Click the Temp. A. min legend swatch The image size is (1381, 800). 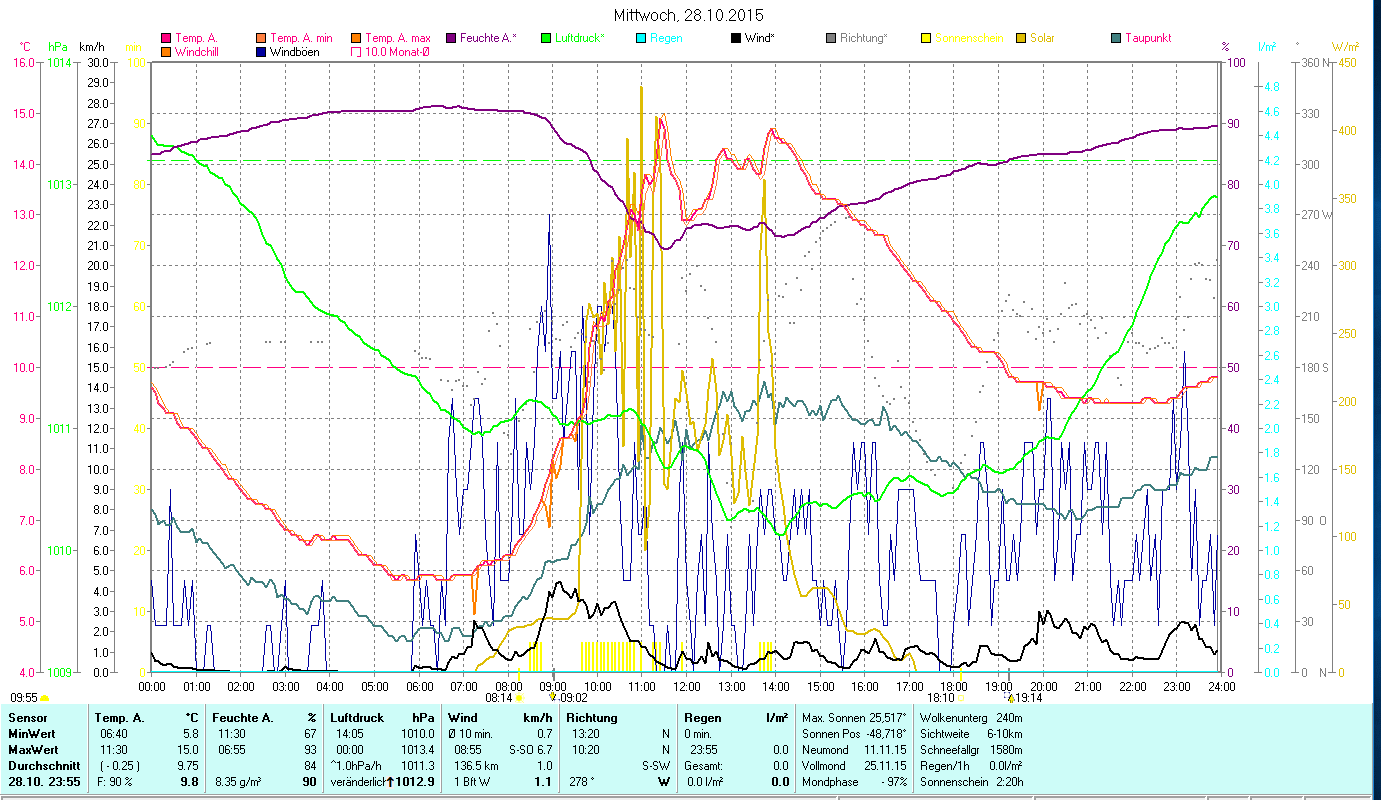261,39
